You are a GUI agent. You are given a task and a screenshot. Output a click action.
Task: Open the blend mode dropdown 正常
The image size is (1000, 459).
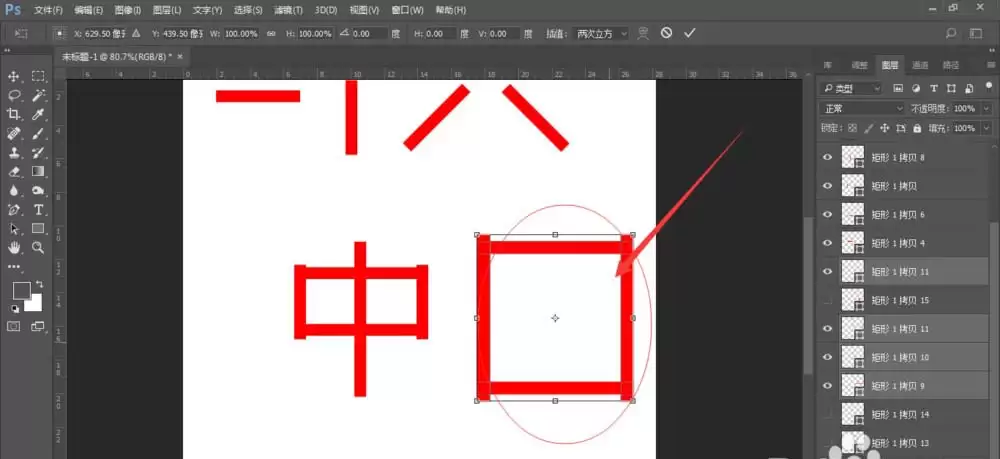pos(862,108)
